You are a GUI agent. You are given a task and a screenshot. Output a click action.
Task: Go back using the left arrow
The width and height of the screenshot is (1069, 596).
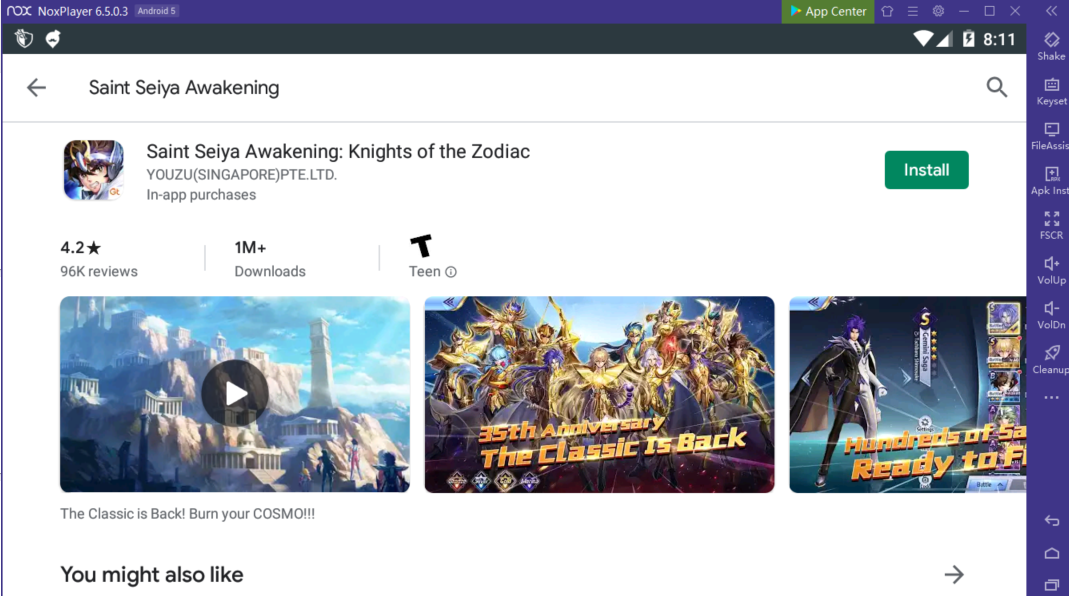[36, 87]
